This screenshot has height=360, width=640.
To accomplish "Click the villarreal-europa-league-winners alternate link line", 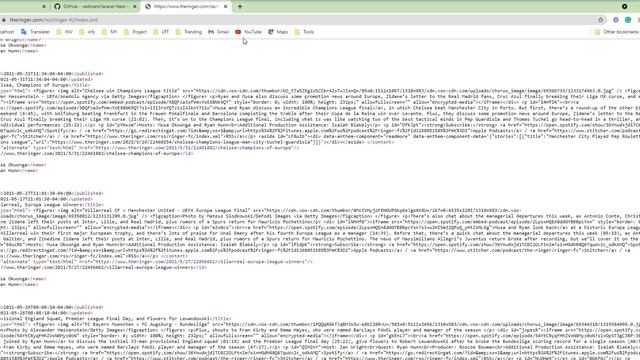I will [156, 262].
